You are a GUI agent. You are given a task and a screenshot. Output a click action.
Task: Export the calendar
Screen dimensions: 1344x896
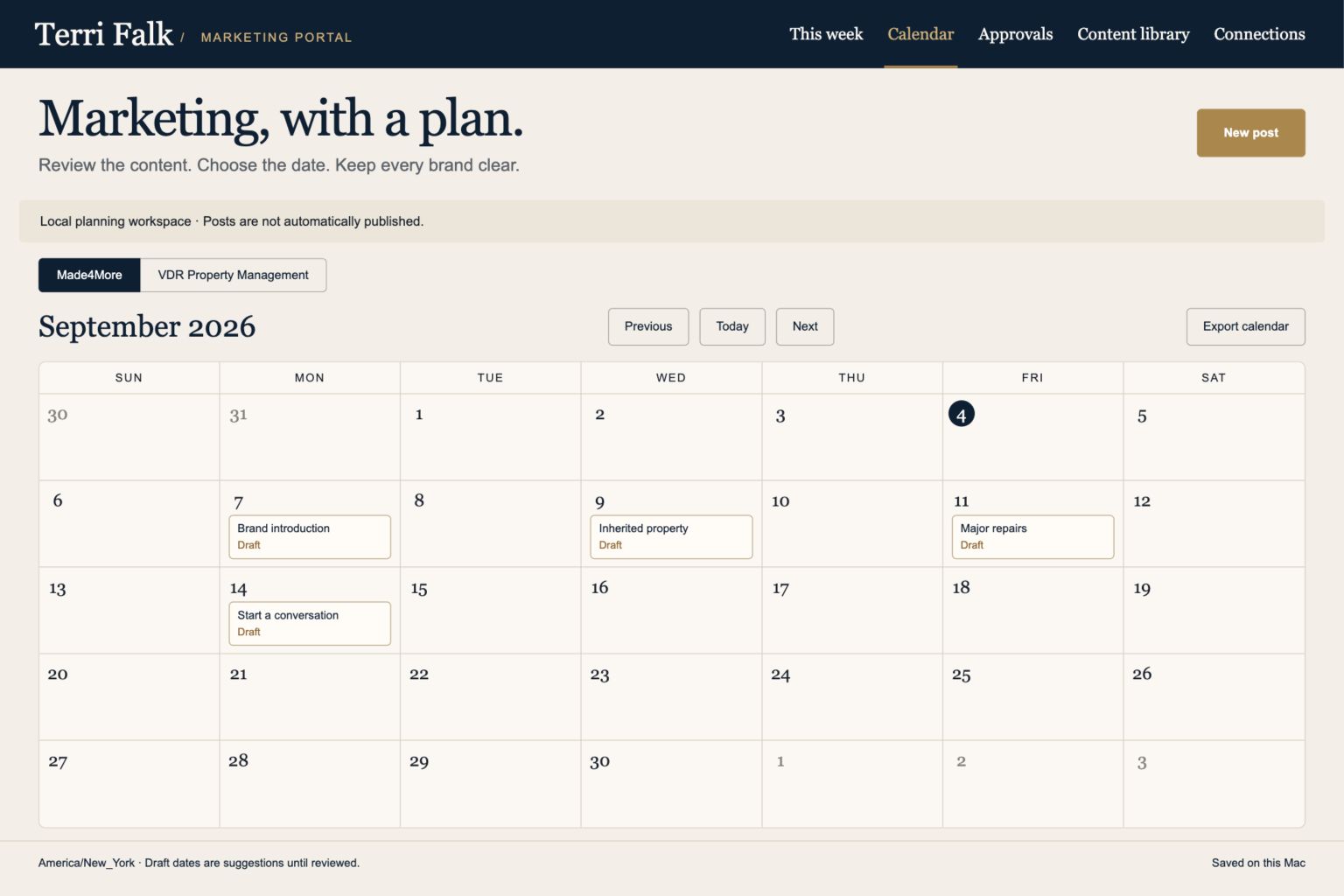click(x=1245, y=326)
